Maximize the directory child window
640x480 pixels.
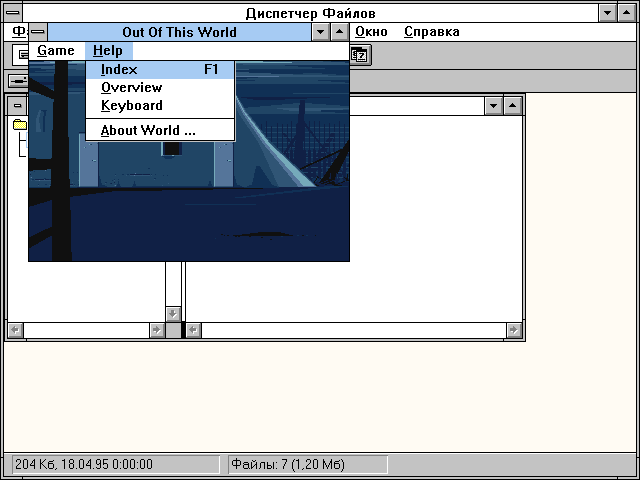click(513, 106)
